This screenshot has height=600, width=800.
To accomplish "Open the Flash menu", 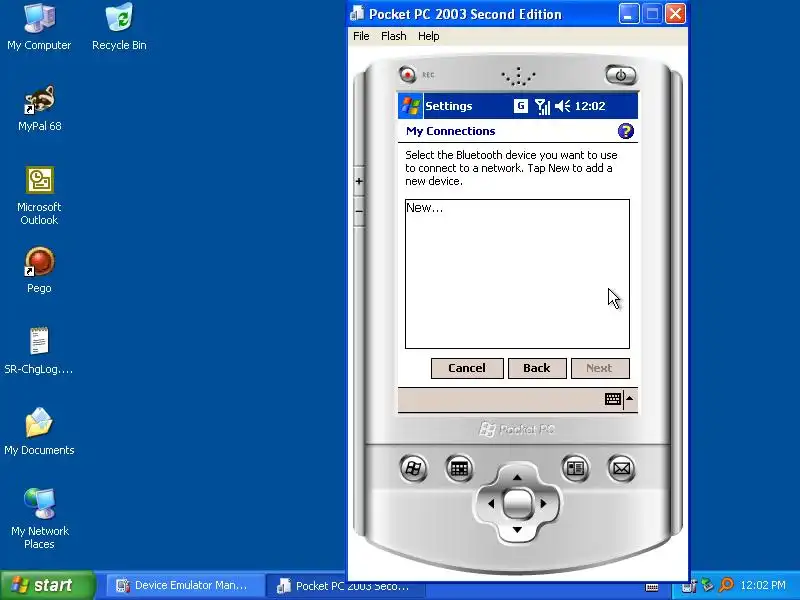I will pyautogui.click(x=393, y=36).
